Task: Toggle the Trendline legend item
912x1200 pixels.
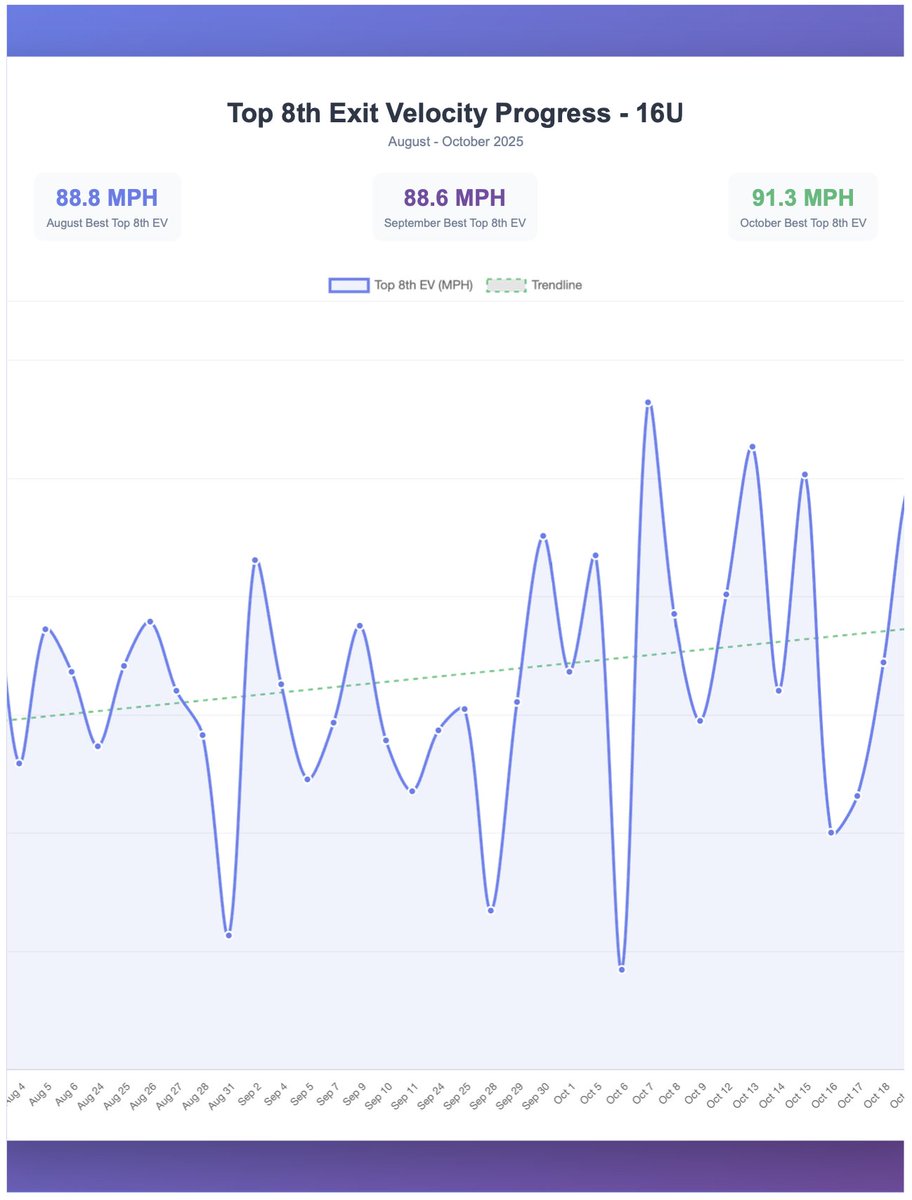Action: tap(534, 285)
